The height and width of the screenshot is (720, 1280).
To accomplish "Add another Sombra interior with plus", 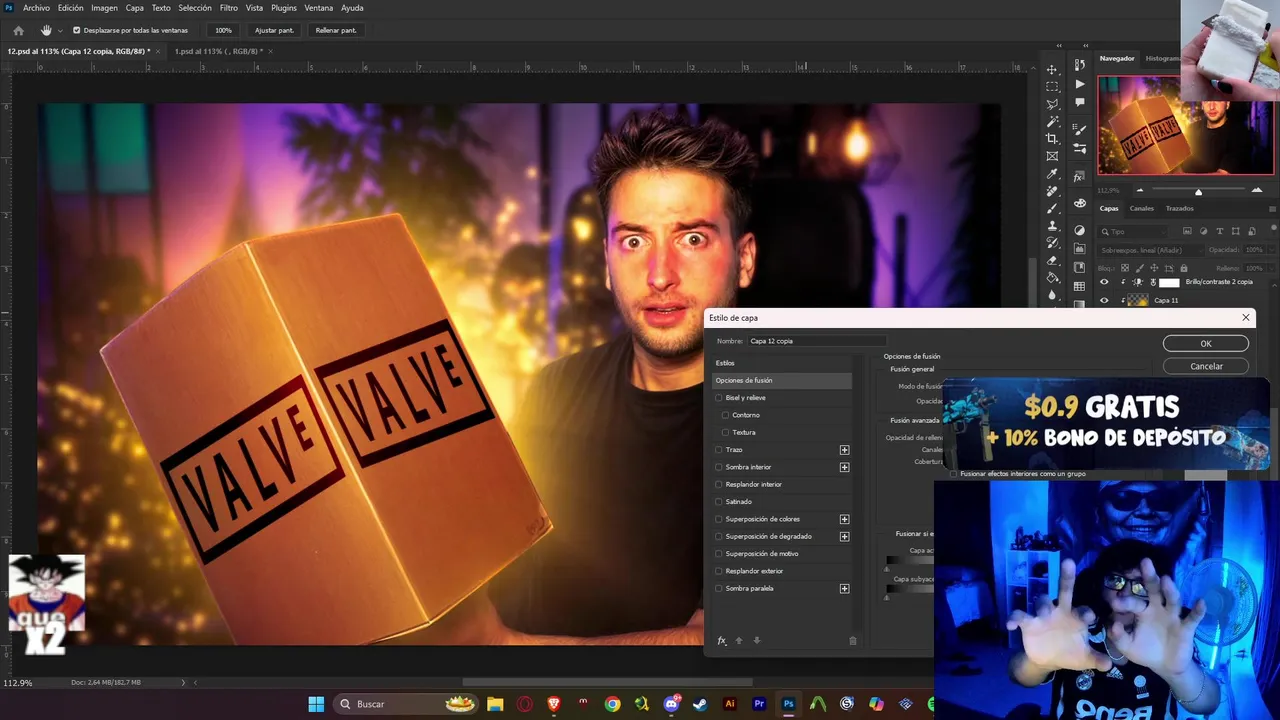I will click(x=844, y=467).
